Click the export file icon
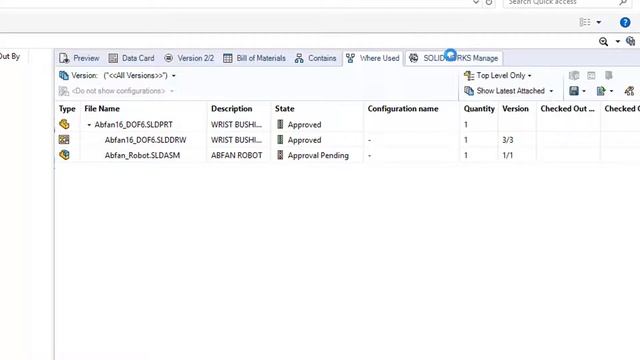640x360 pixels. pos(601,91)
